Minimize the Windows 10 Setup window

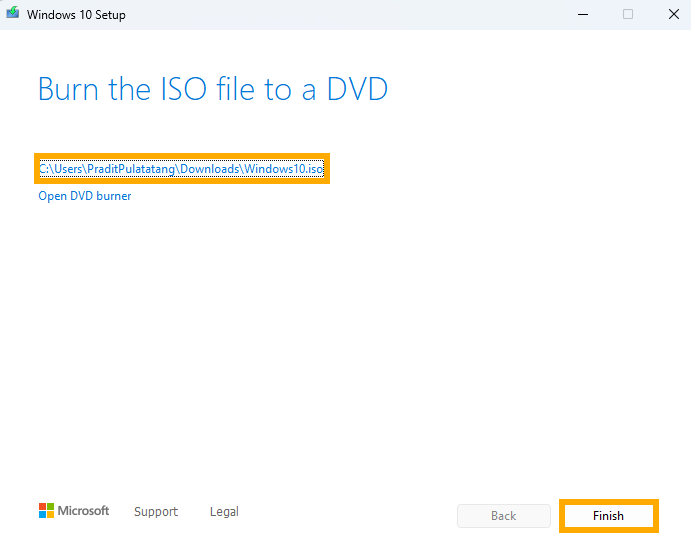(583, 15)
